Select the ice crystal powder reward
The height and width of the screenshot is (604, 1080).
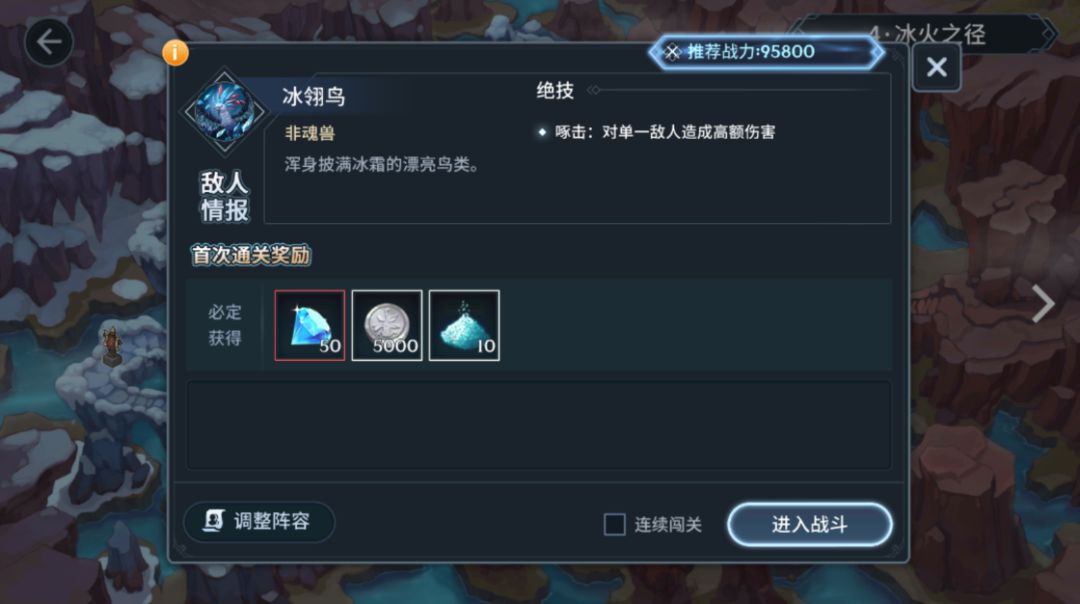tap(464, 325)
